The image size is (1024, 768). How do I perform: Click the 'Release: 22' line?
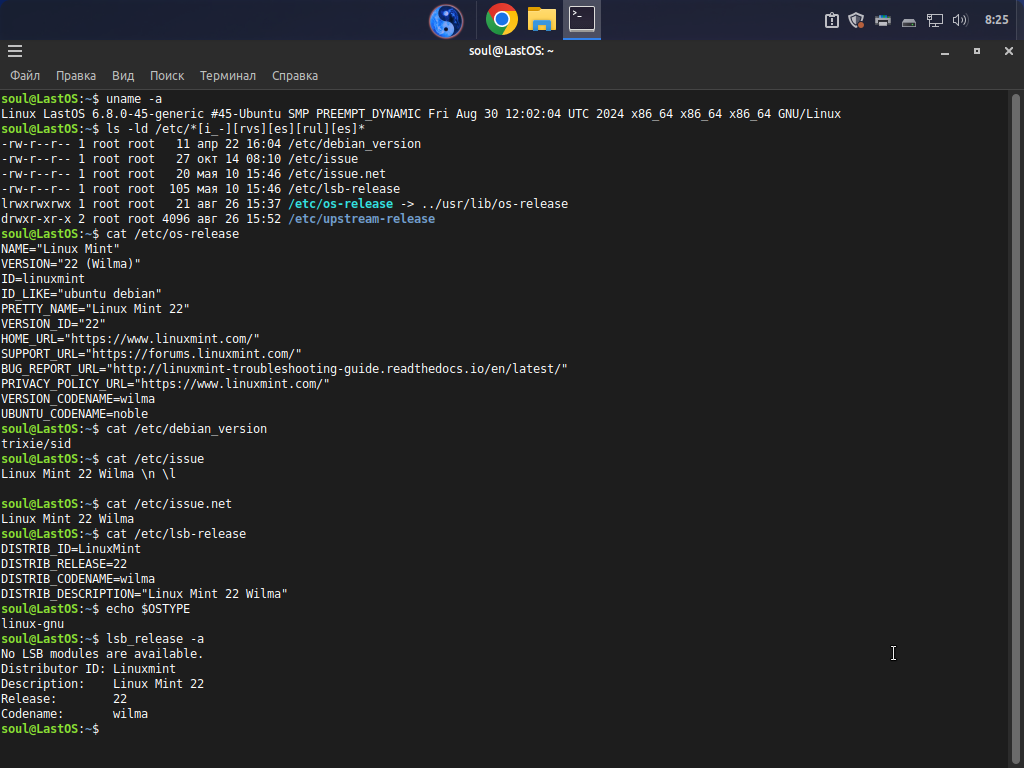[63, 699]
